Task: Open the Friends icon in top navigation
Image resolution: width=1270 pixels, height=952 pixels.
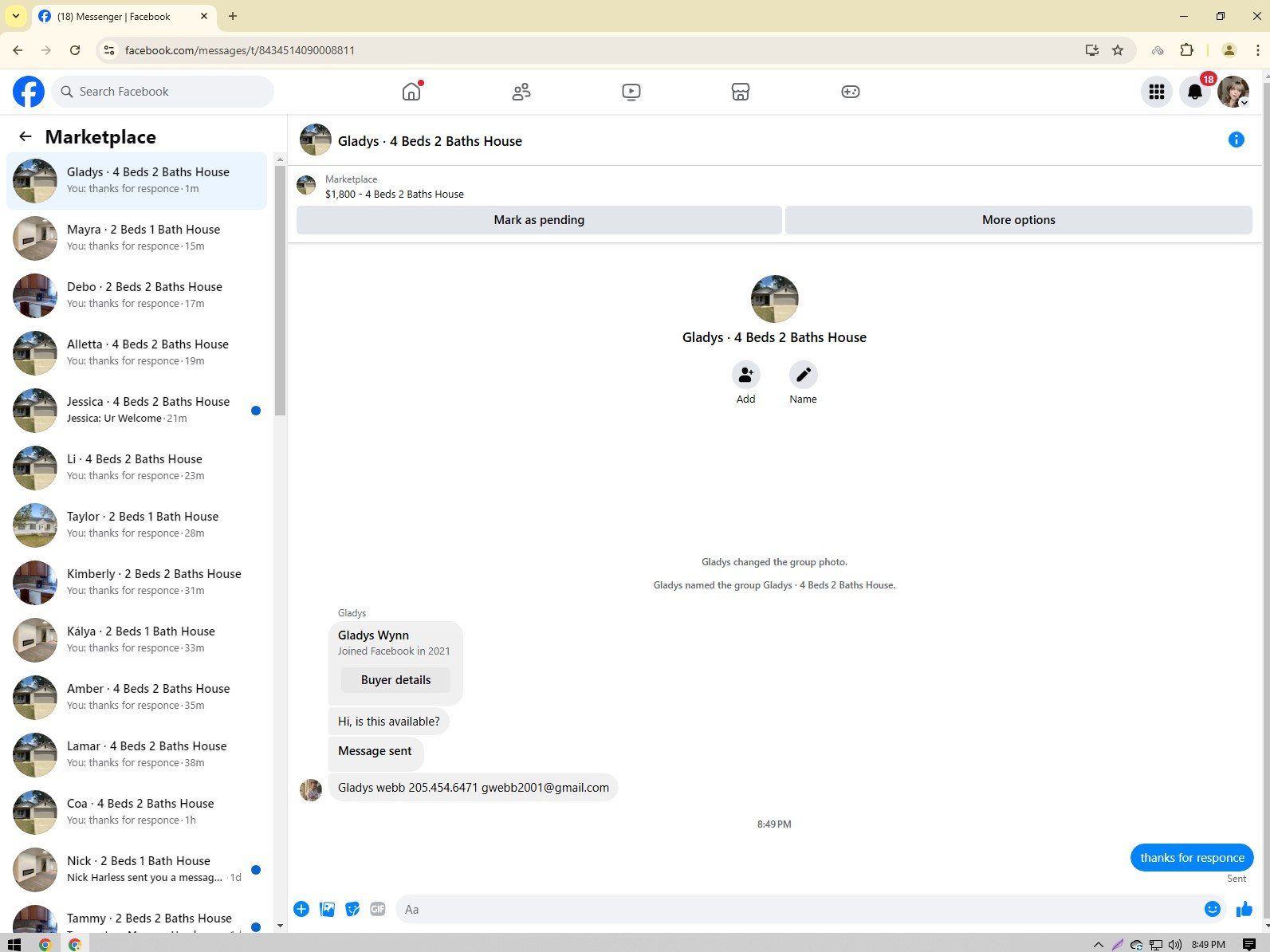Action: (521, 92)
